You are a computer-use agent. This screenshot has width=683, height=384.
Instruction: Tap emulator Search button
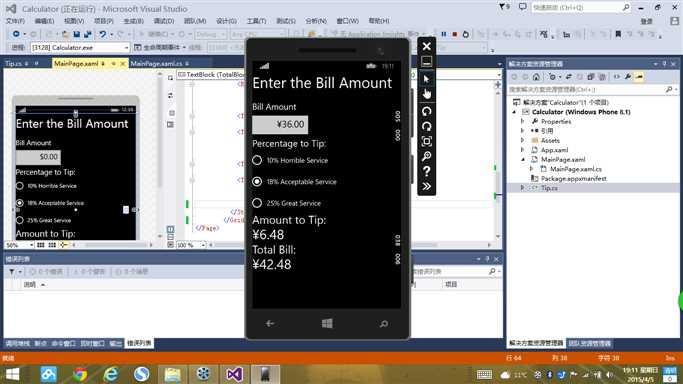384,323
